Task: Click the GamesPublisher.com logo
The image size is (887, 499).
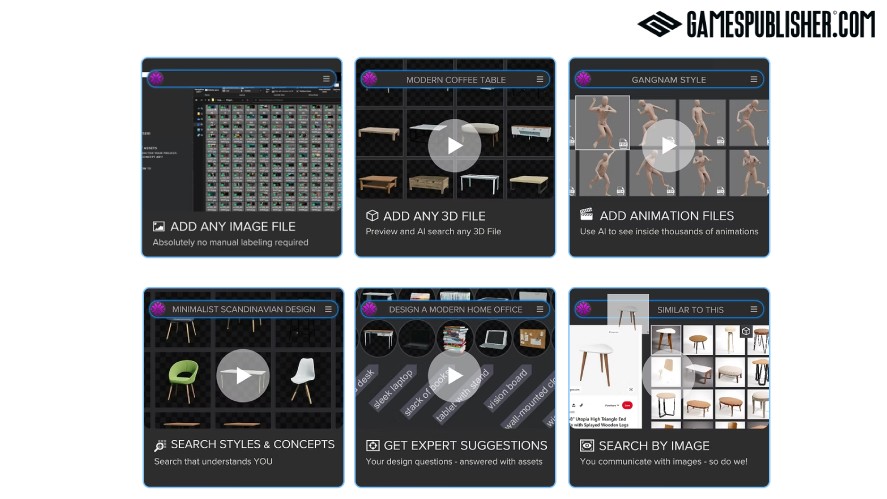Action: pos(756,24)
